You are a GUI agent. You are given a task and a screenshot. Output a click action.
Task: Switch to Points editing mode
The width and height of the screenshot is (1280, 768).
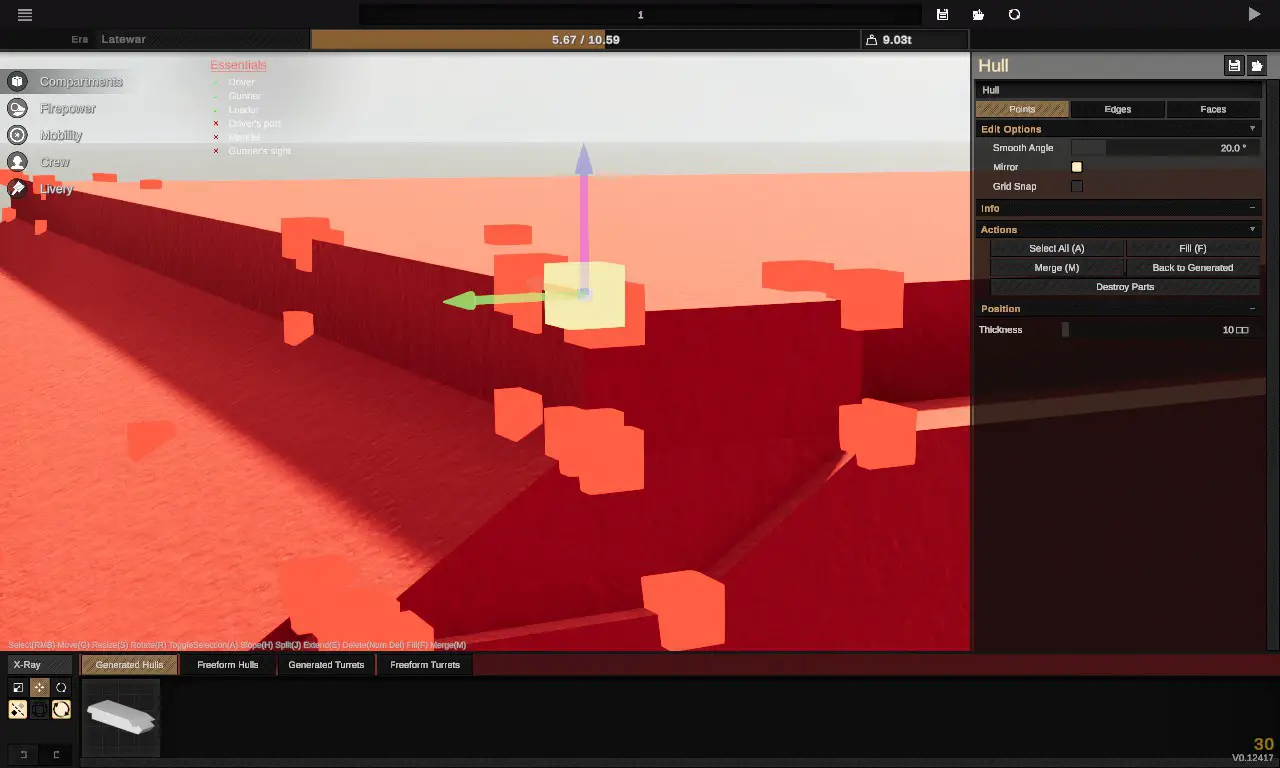click(1022, 109)
